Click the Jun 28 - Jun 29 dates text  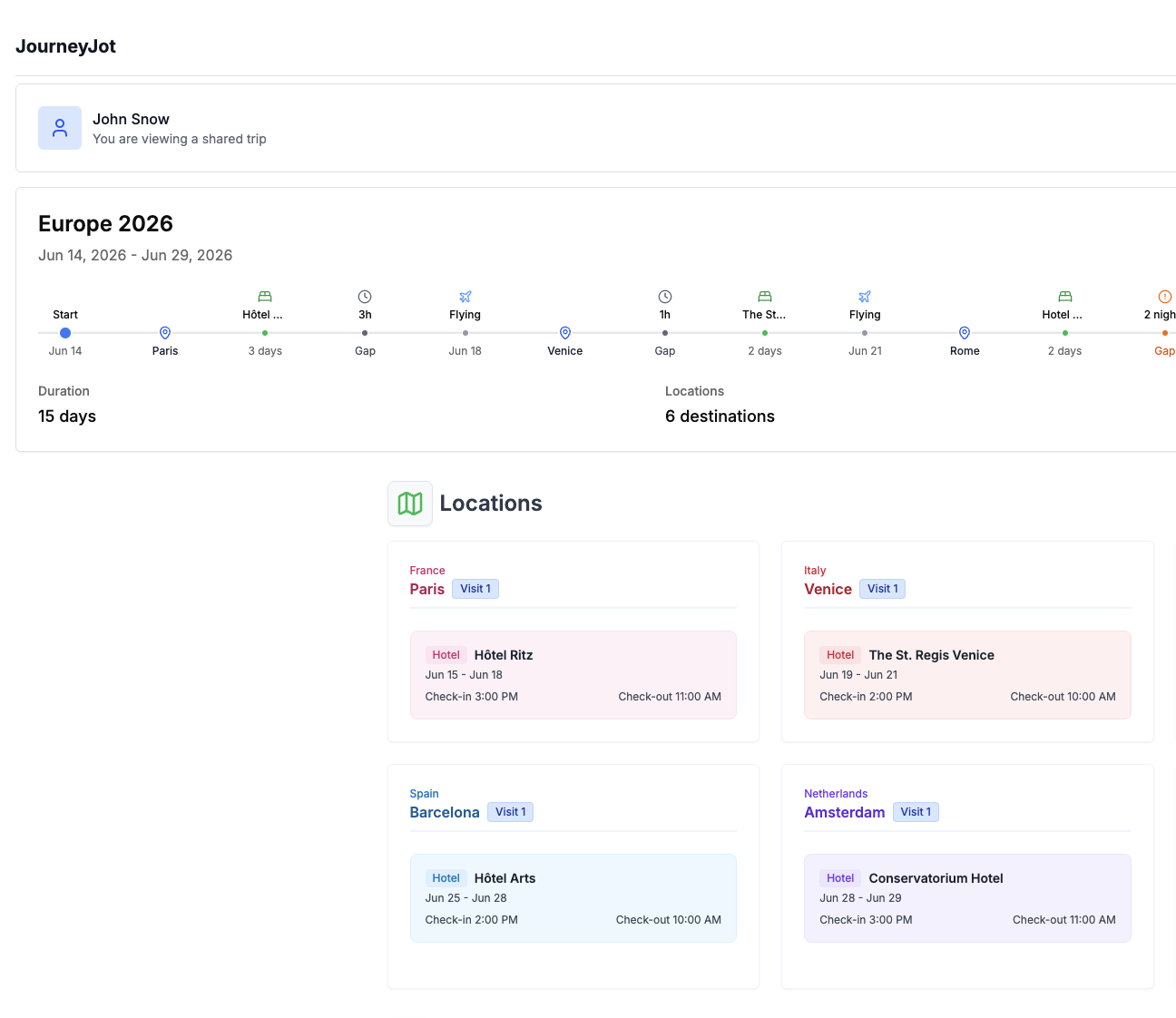pos(860,898)
